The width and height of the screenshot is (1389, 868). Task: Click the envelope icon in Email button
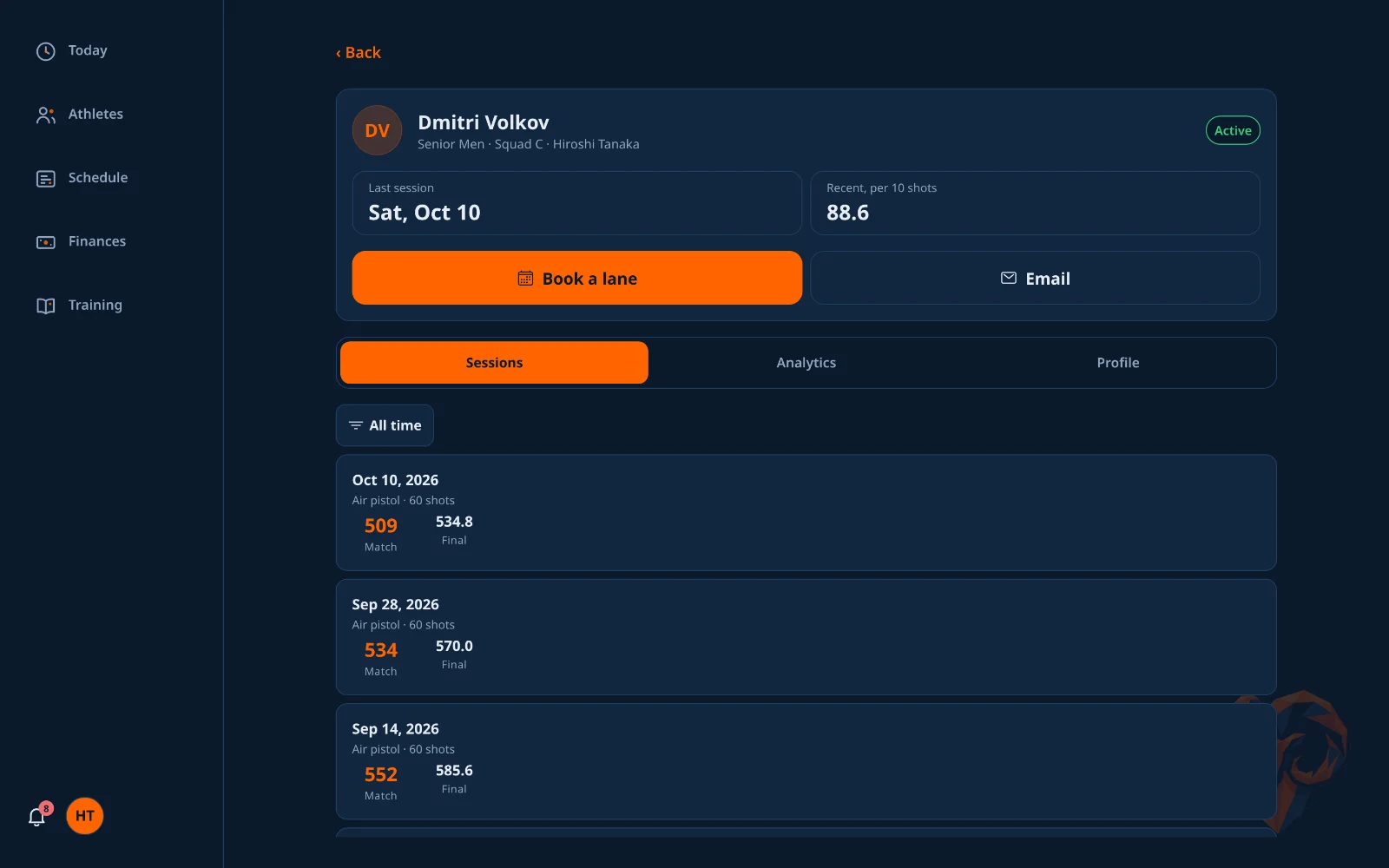1009,279
